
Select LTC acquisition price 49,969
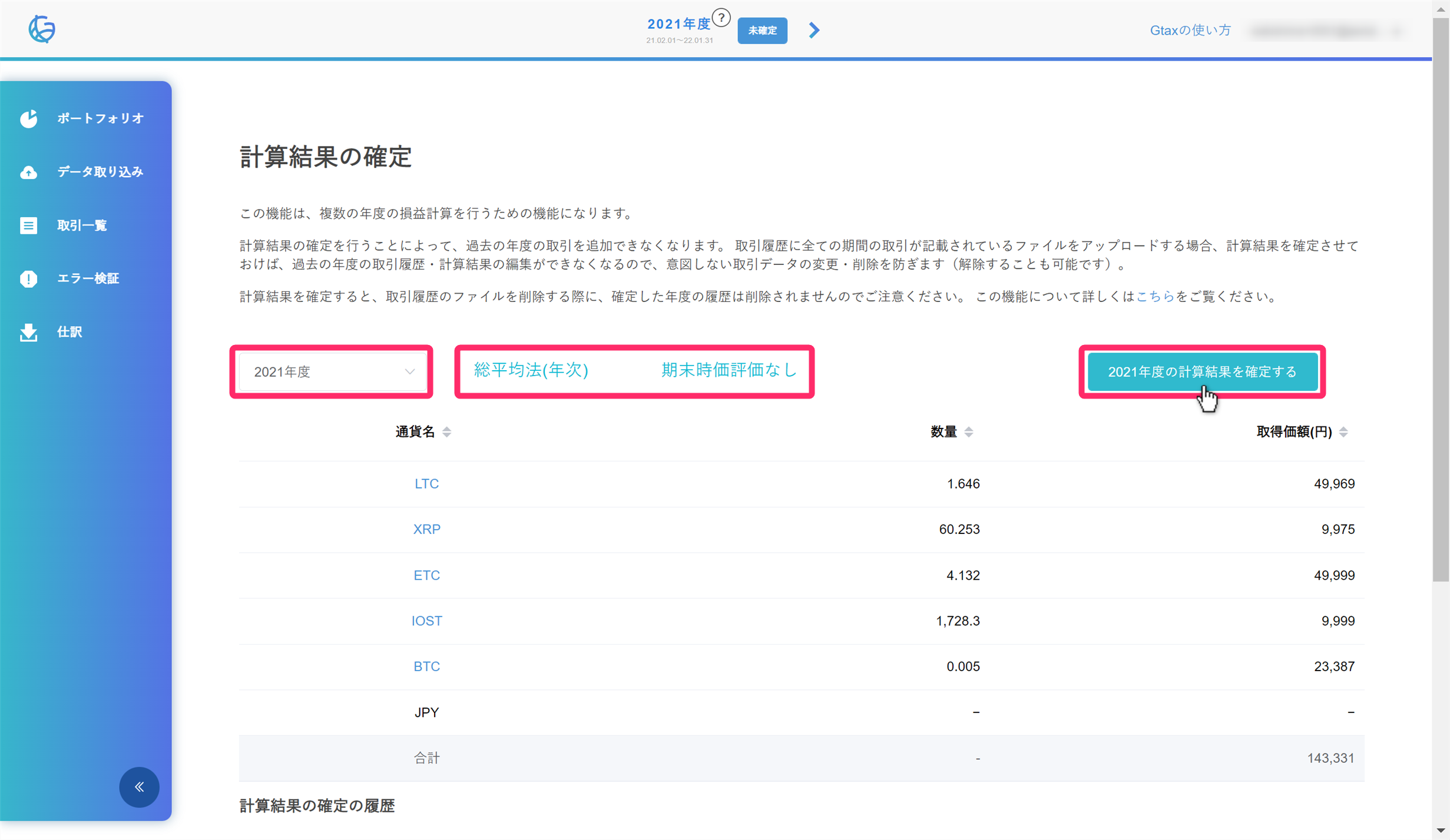(x=1334, y=484)
